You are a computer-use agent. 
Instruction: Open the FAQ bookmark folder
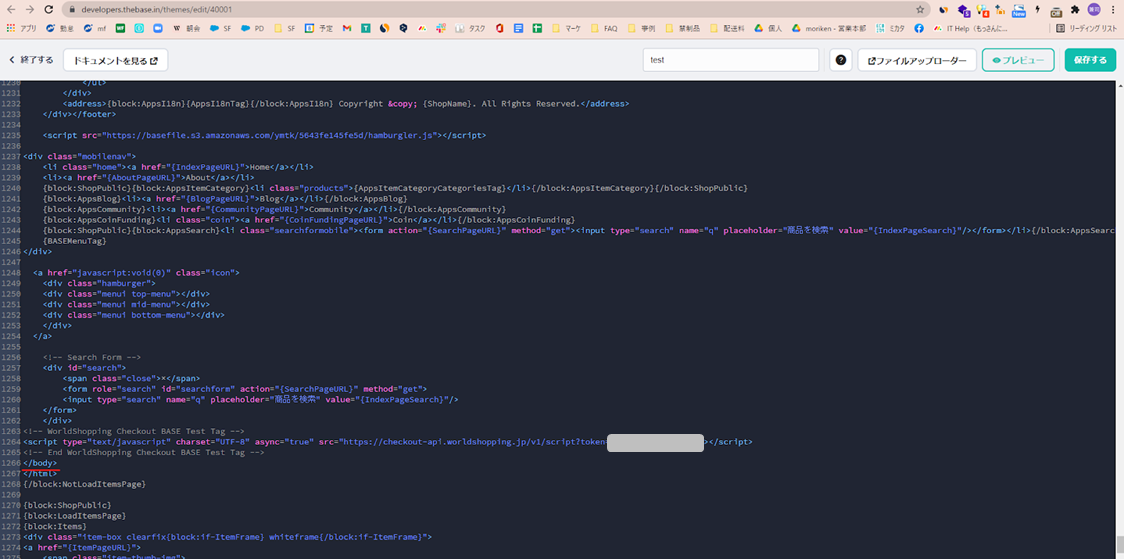pyautogui.click(x=604, y=29)
